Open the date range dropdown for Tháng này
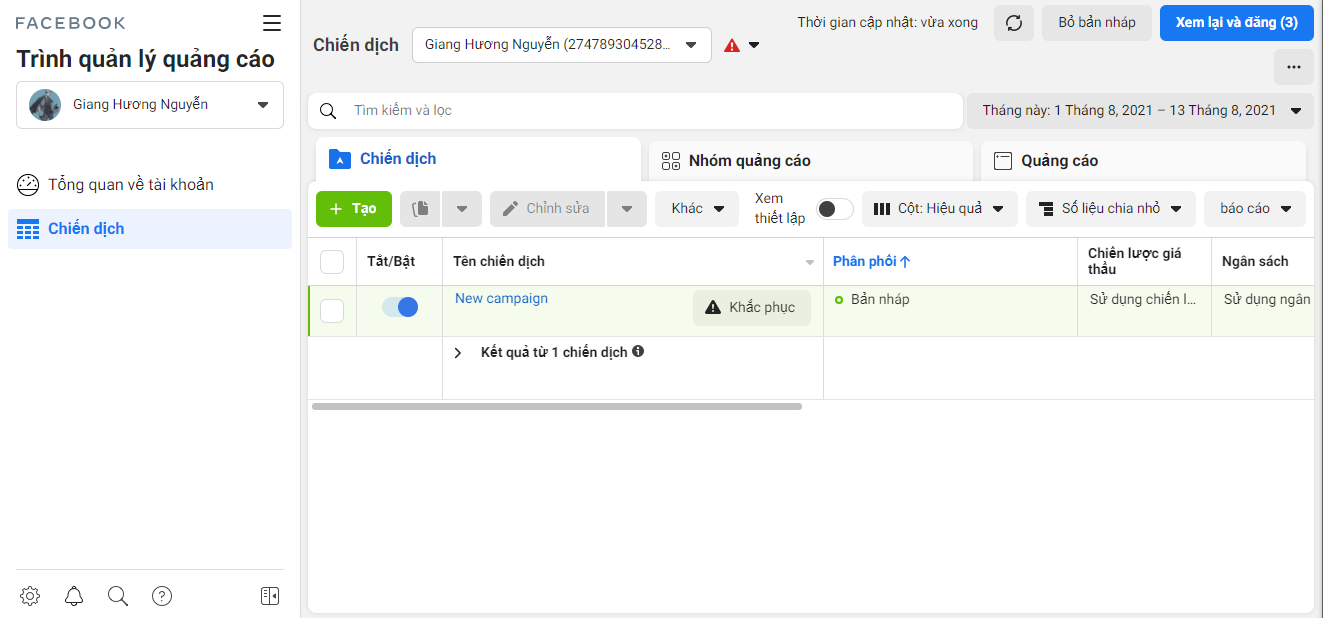 [x=1140, y=111]
